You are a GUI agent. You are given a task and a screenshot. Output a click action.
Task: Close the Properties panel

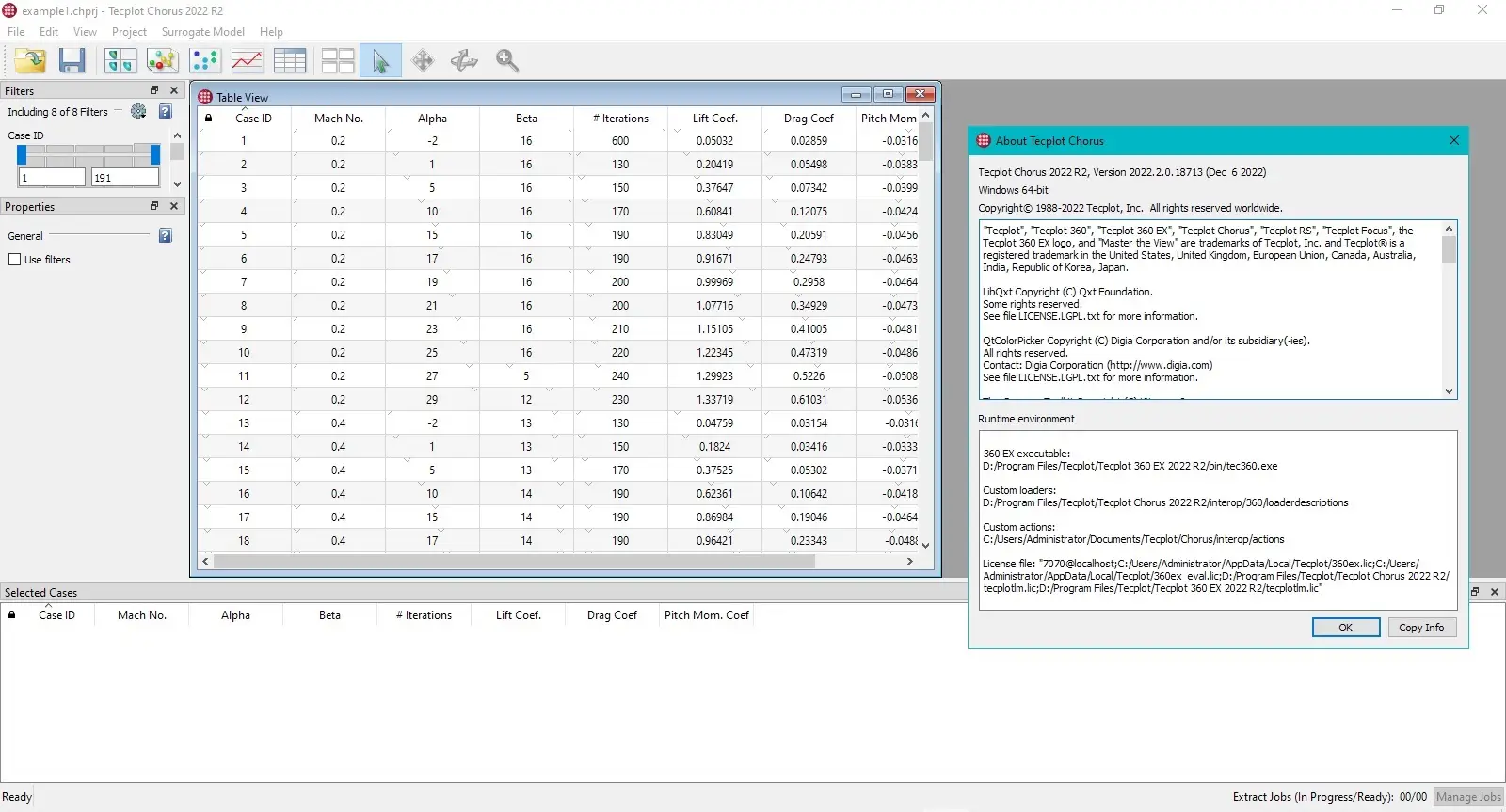(x=173, y=206)
